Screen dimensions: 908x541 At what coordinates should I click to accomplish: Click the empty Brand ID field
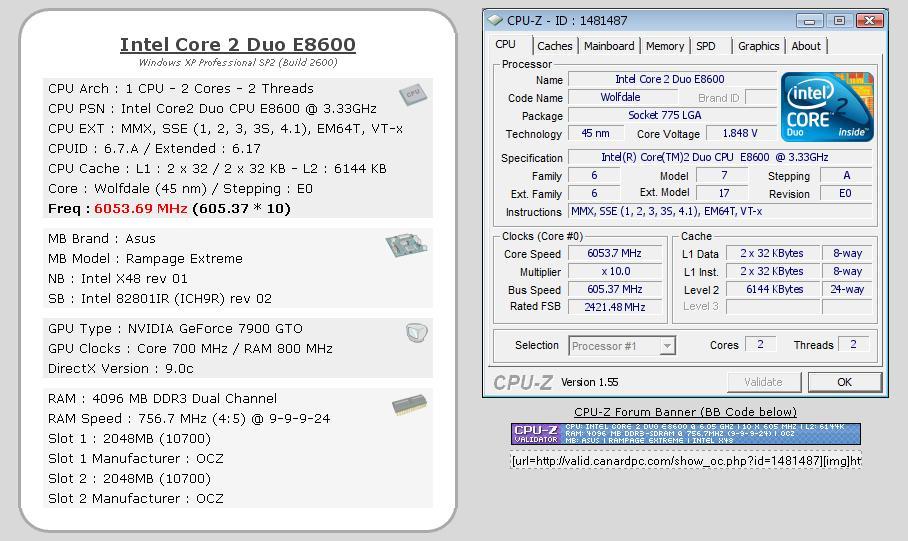pyautogui.click(x=761, y=97)
